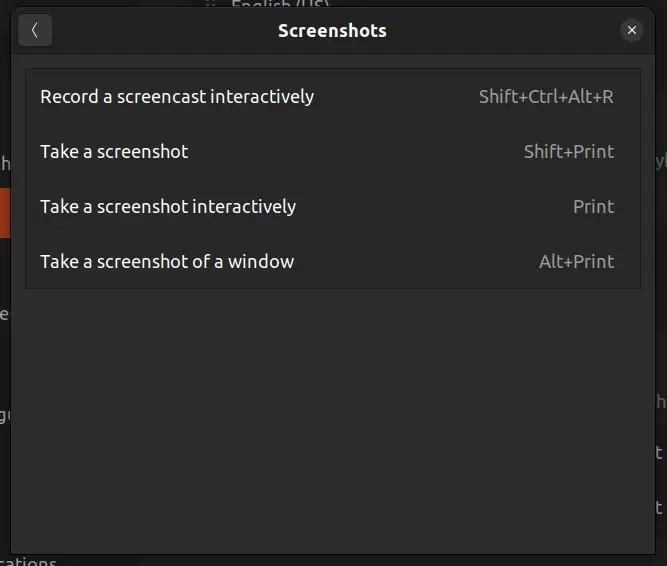Choose 'Take a screenshot of a window'
The image size is (667, 566).
[x=167, y=262]
